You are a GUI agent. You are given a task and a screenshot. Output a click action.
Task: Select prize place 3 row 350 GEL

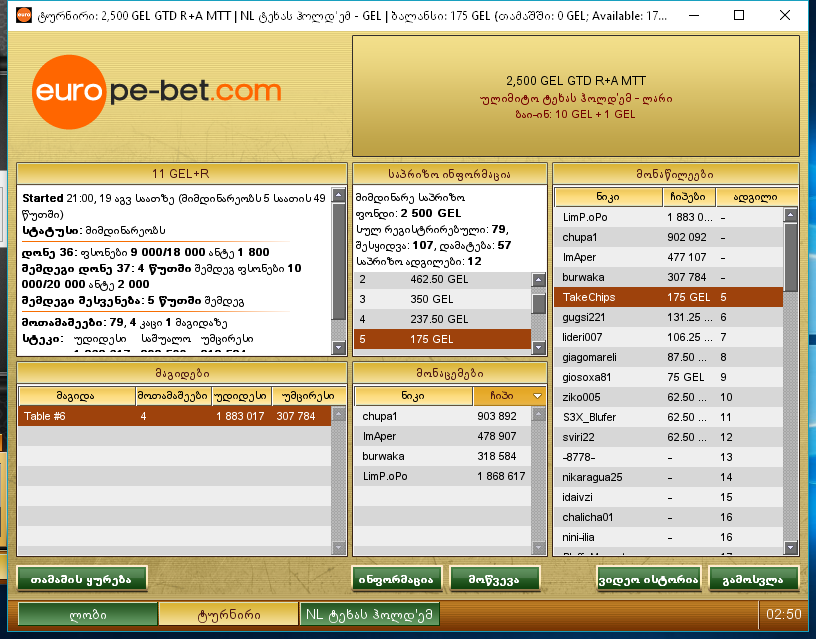[442, 299]
